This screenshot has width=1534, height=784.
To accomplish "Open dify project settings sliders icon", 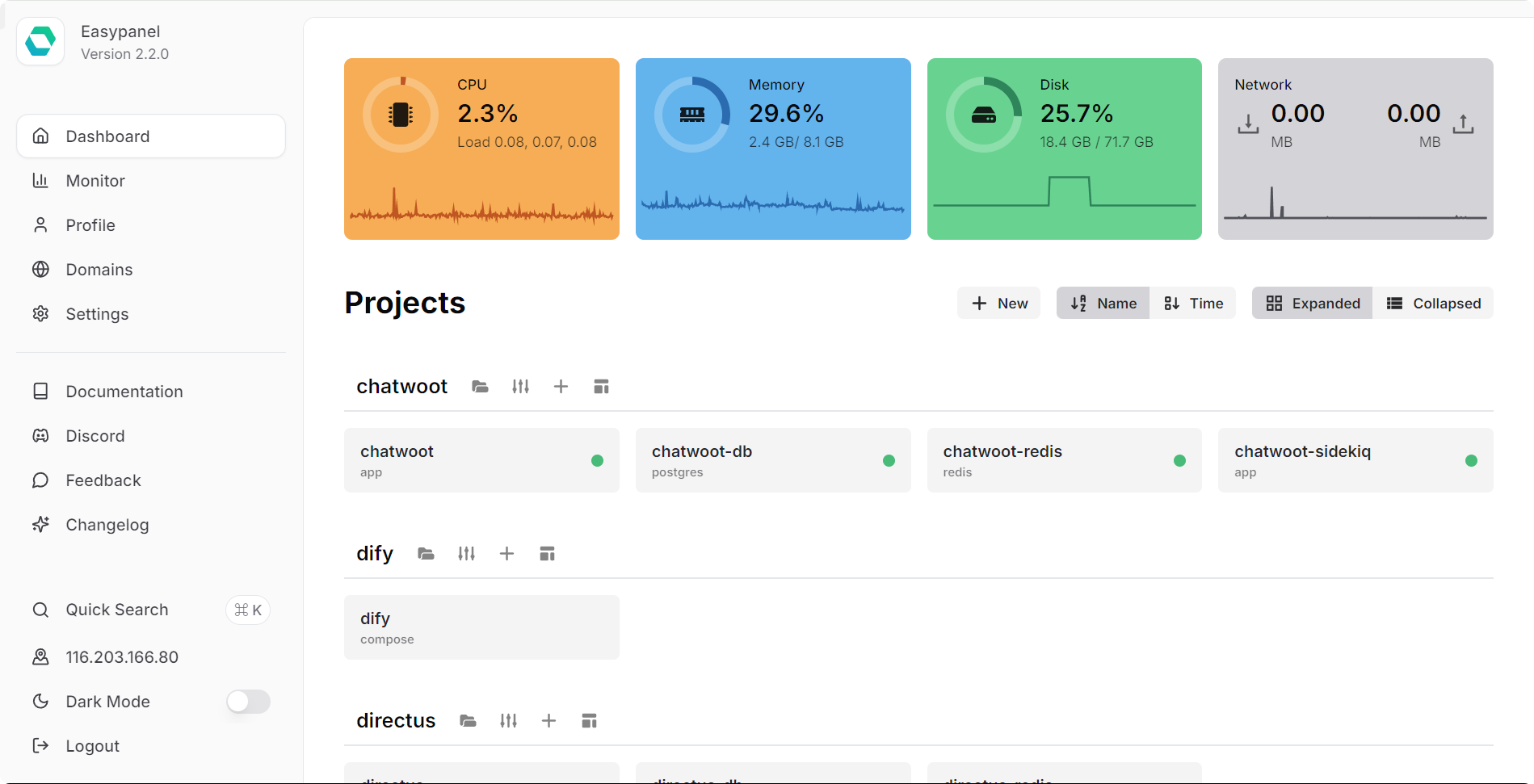I will click(x=466, y=554).
